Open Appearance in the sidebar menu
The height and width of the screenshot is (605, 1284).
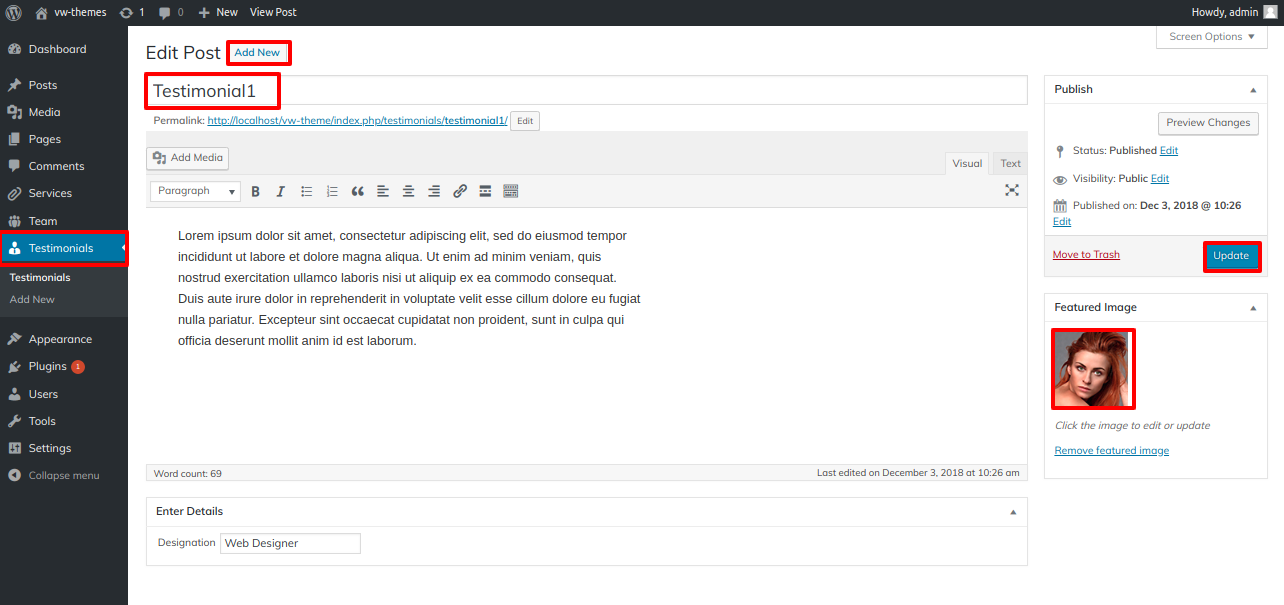[x=60, y=339]
